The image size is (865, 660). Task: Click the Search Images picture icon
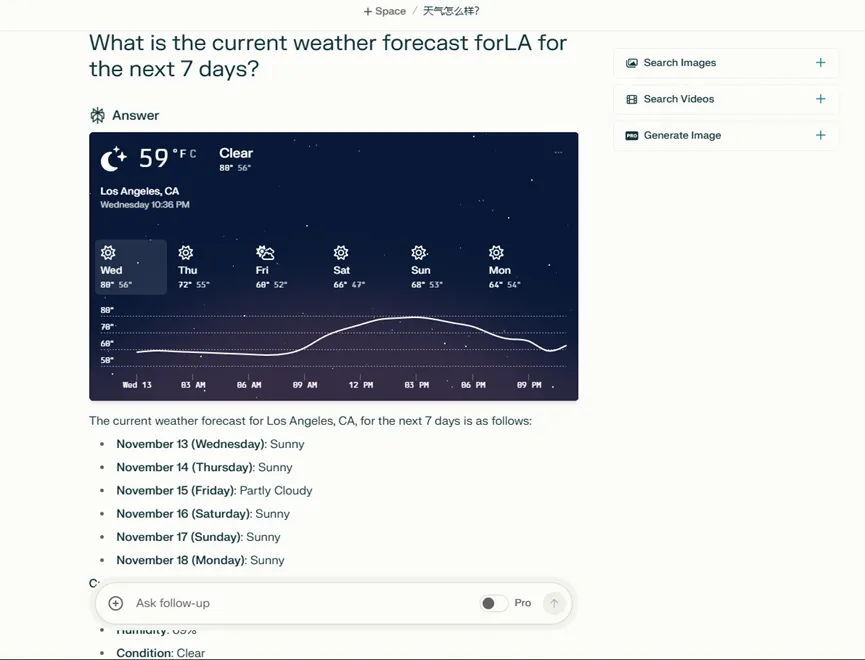pos(631,63)
